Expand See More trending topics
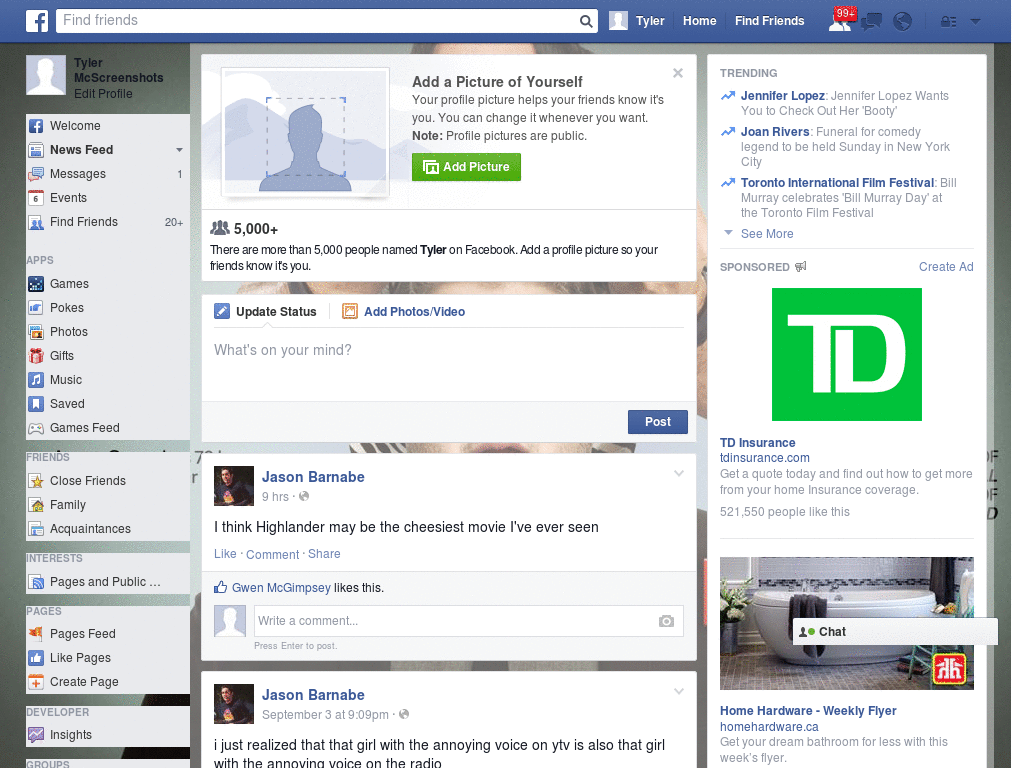Screen dimensions: 1024x768 coord(767,234)
